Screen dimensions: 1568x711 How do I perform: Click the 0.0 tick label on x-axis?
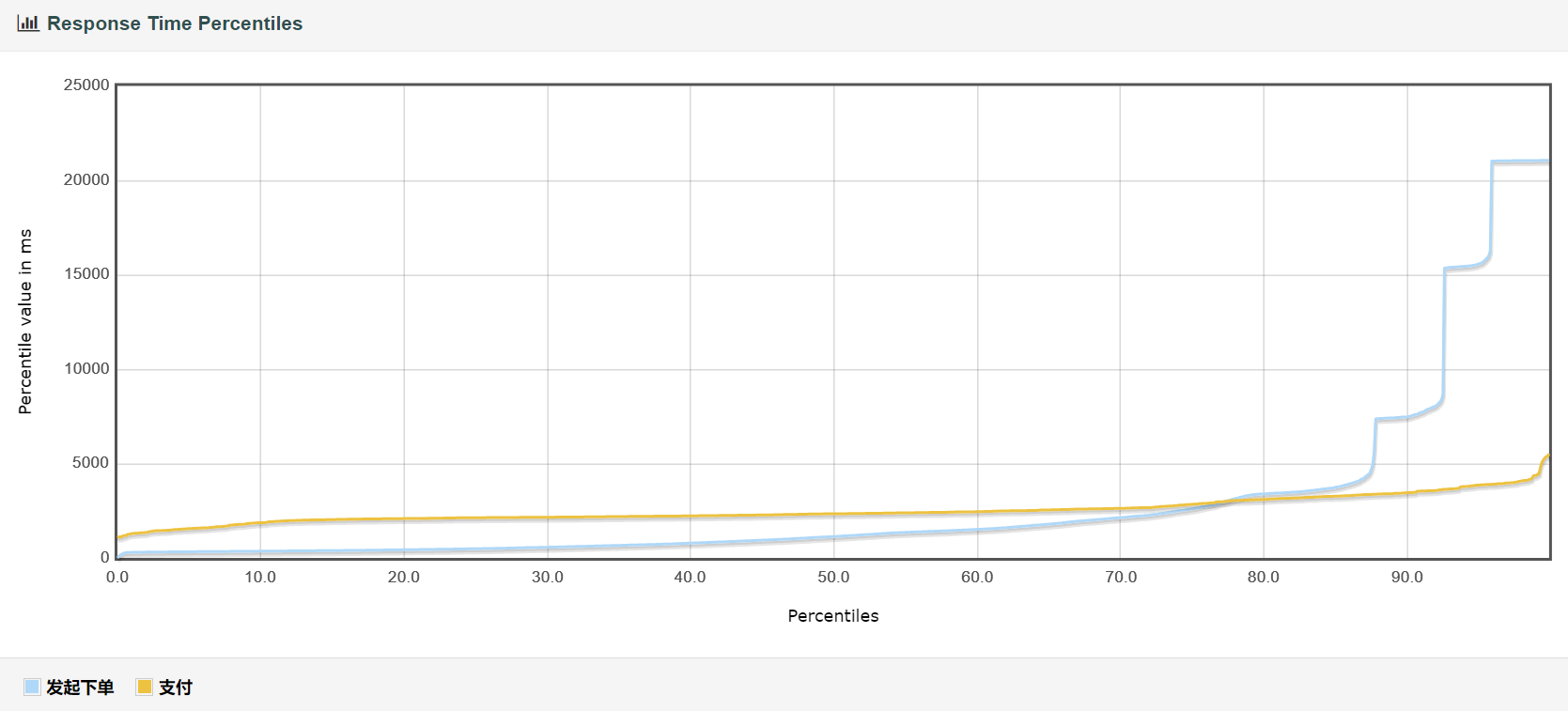point(117,577)
